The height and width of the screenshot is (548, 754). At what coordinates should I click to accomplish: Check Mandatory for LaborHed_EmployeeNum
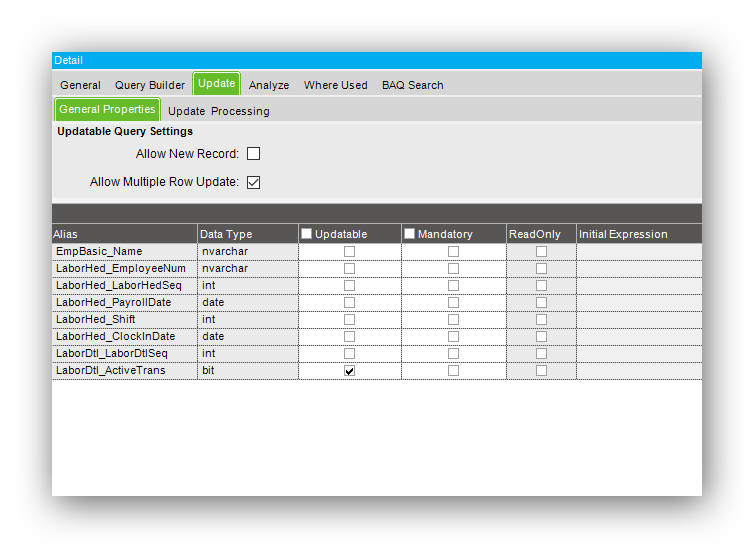tap(453, 268)
